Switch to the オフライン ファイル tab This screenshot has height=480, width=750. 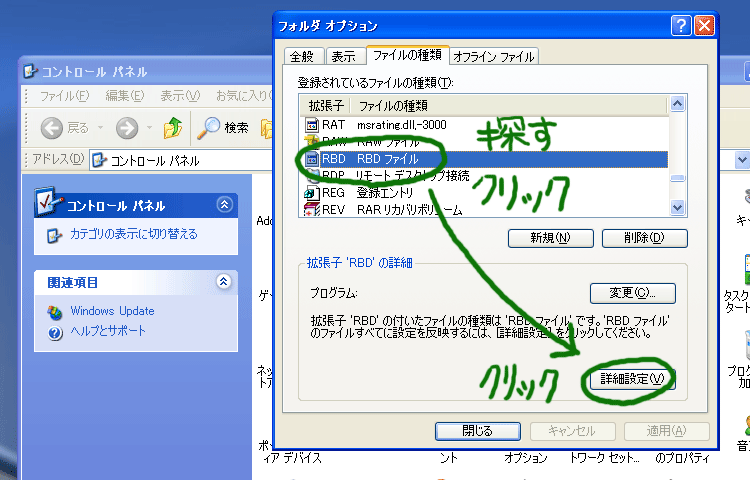pos(494,57)
